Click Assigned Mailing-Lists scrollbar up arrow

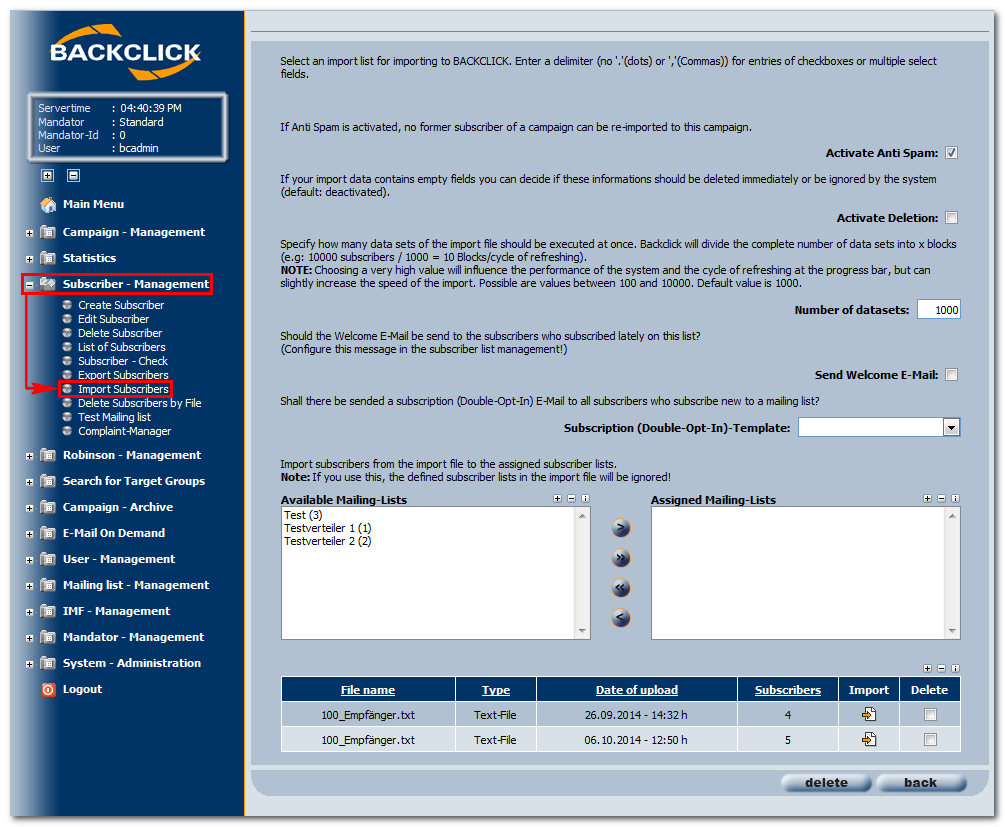coord(952,516)
